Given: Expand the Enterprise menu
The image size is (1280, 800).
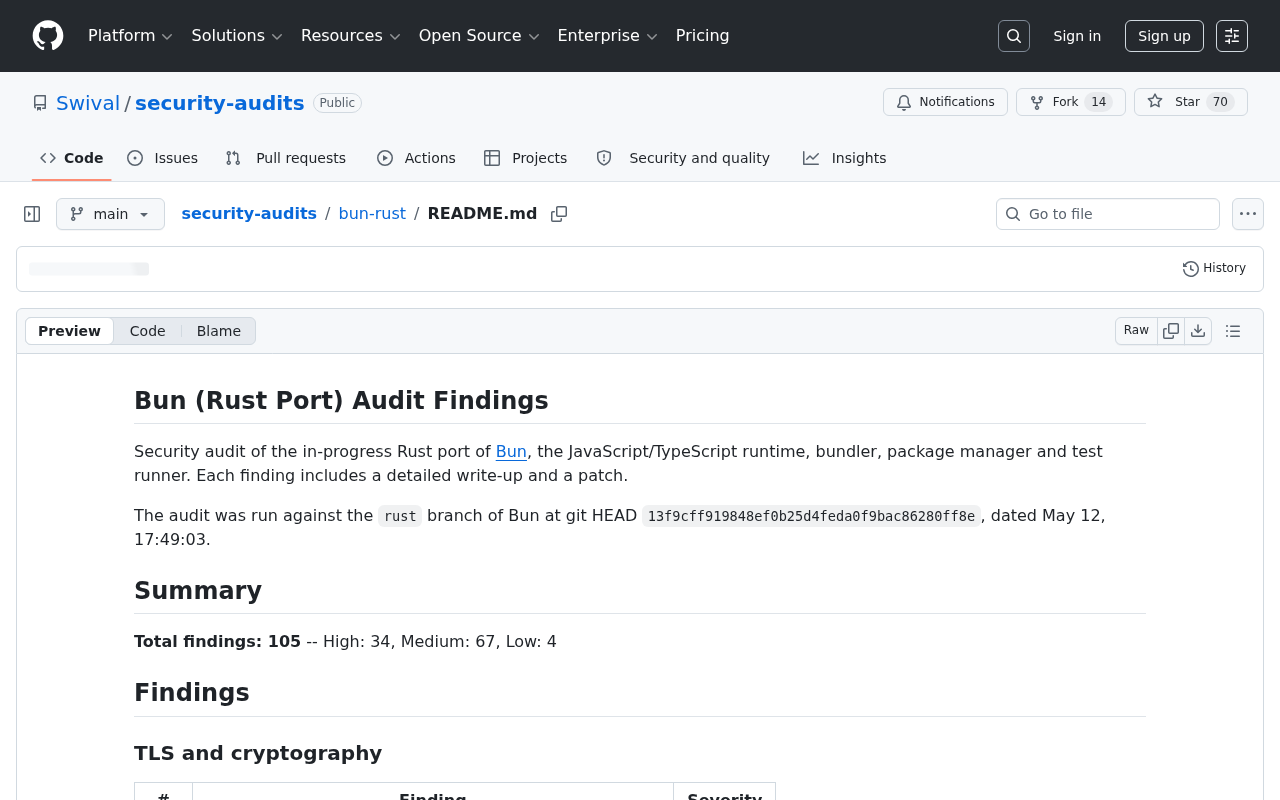Looking at the screenshot, I should 607,36.
